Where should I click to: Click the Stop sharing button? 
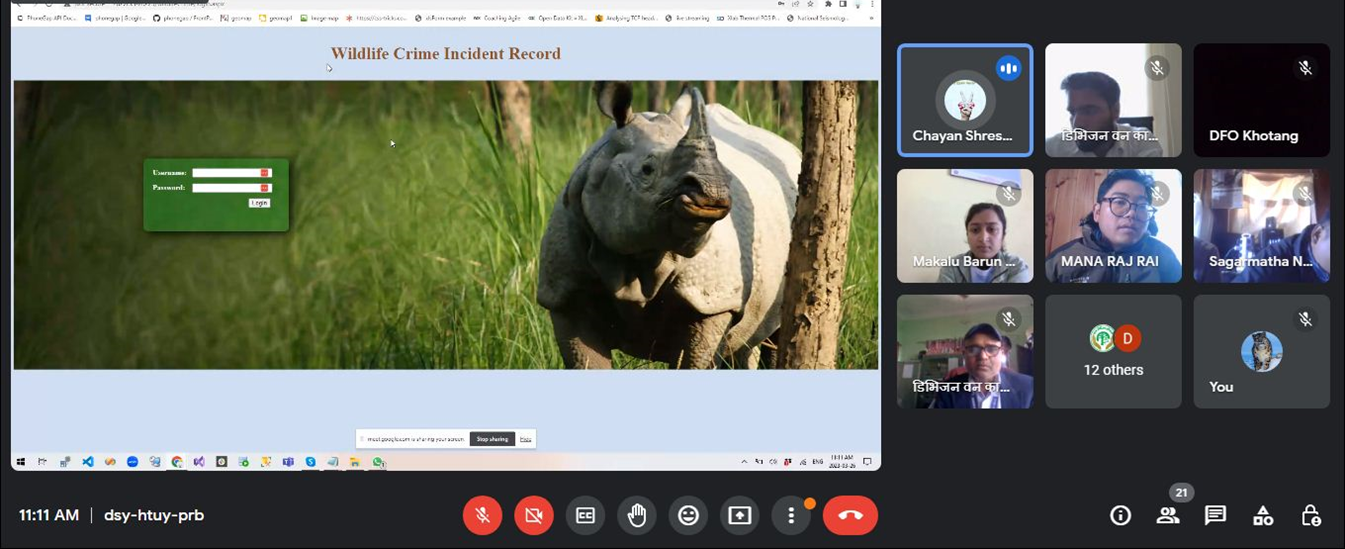[x=492, y=439]
